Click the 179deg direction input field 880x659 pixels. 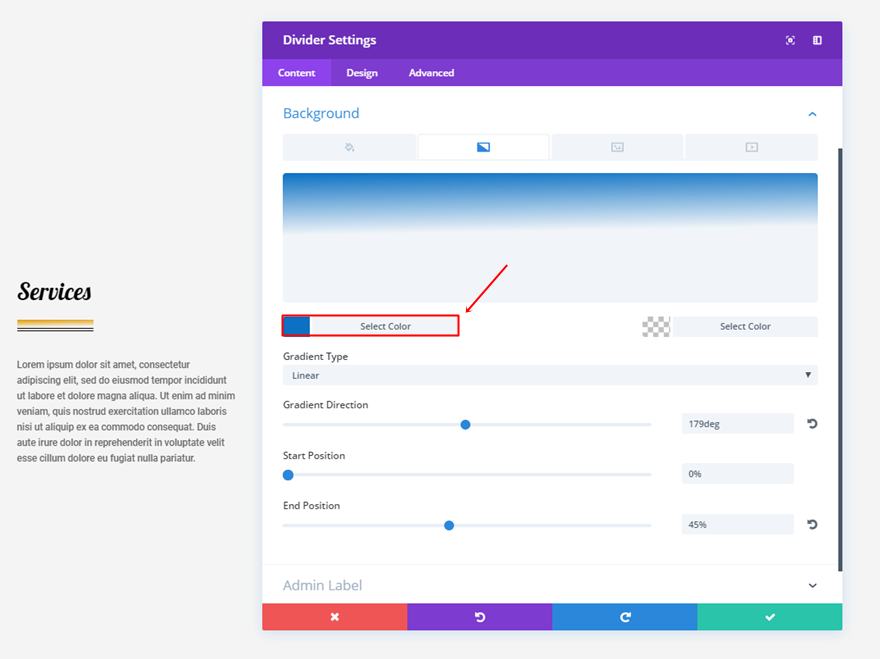coord(737,424)
